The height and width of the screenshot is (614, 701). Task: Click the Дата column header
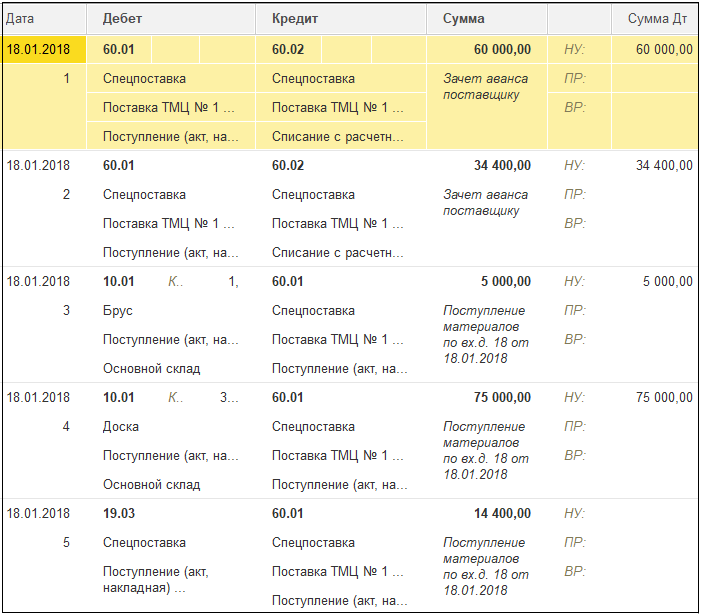[x=44, y=19]
